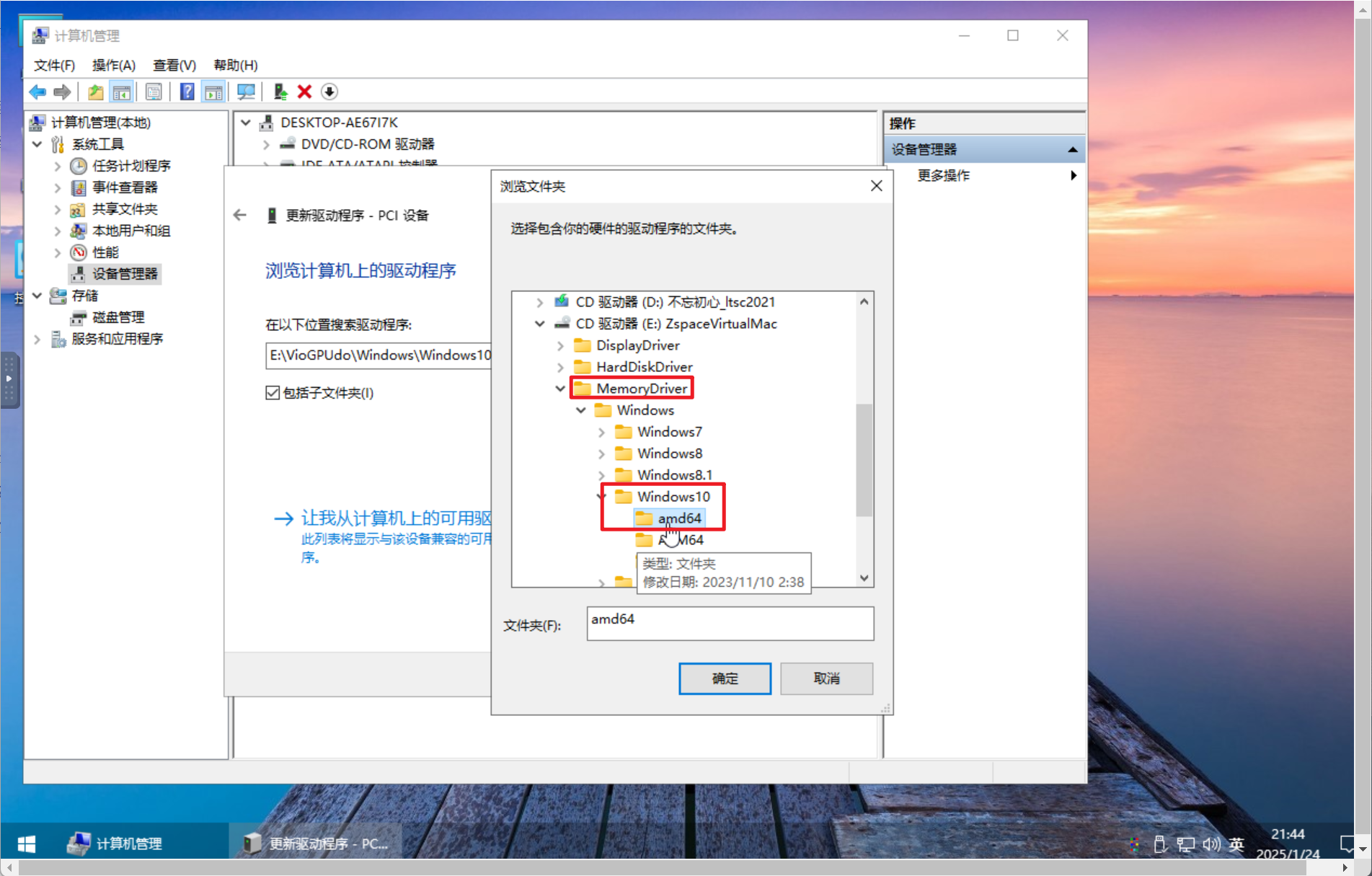Select Windows10 folder in tree
The width and height of the screenshot is (1372, 876).
point(673,497)
